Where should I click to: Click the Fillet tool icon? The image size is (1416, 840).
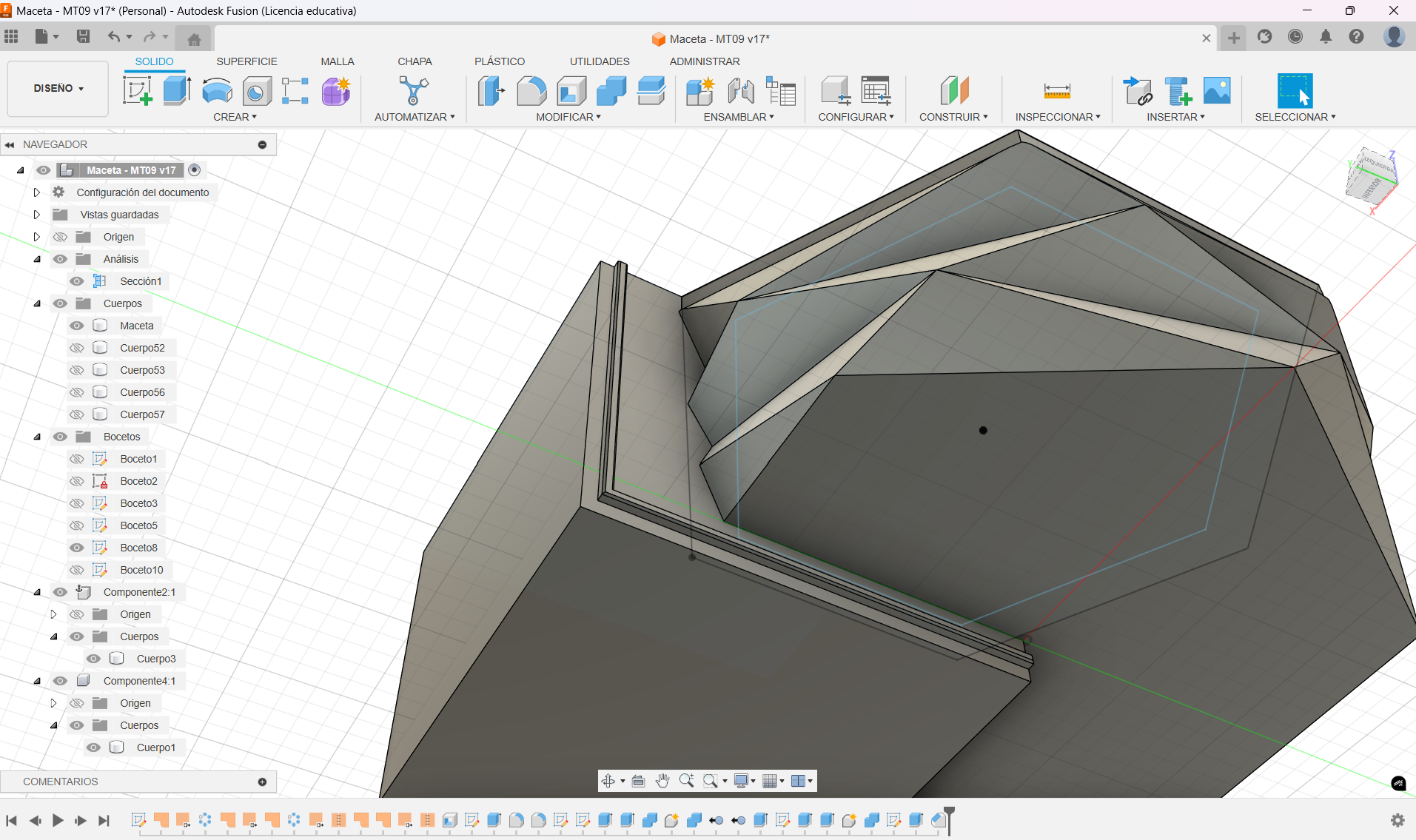[x=531, y=91]
